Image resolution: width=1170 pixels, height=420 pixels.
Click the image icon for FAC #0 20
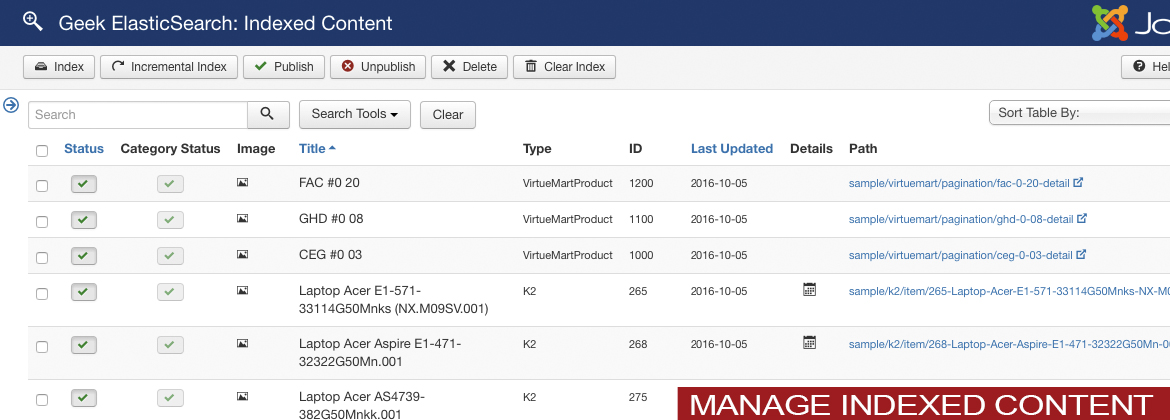click(x=242, y=183)
